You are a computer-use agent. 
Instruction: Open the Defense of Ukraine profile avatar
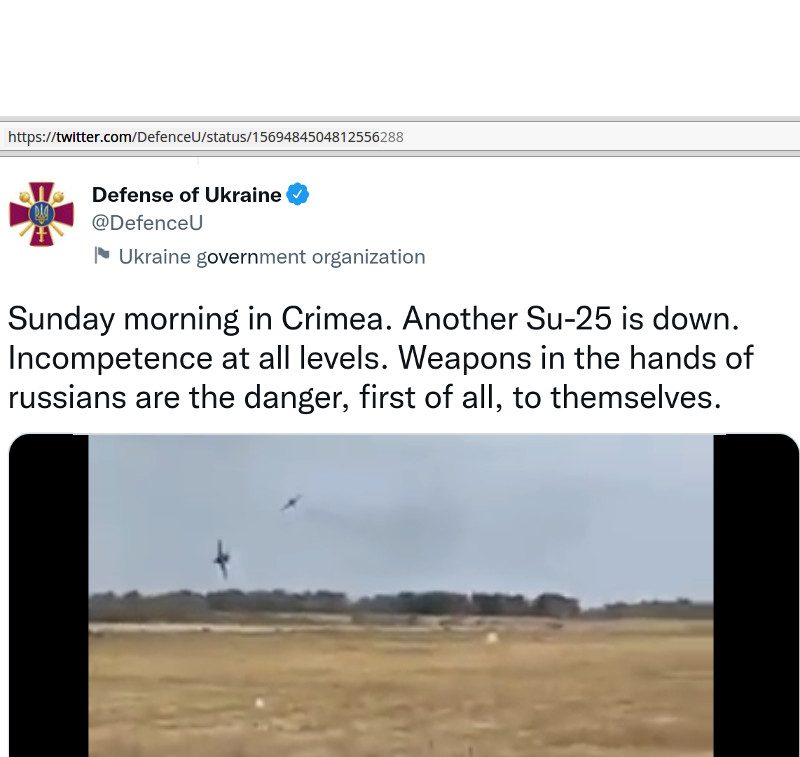pyautogui.click(x=41, y=214)
